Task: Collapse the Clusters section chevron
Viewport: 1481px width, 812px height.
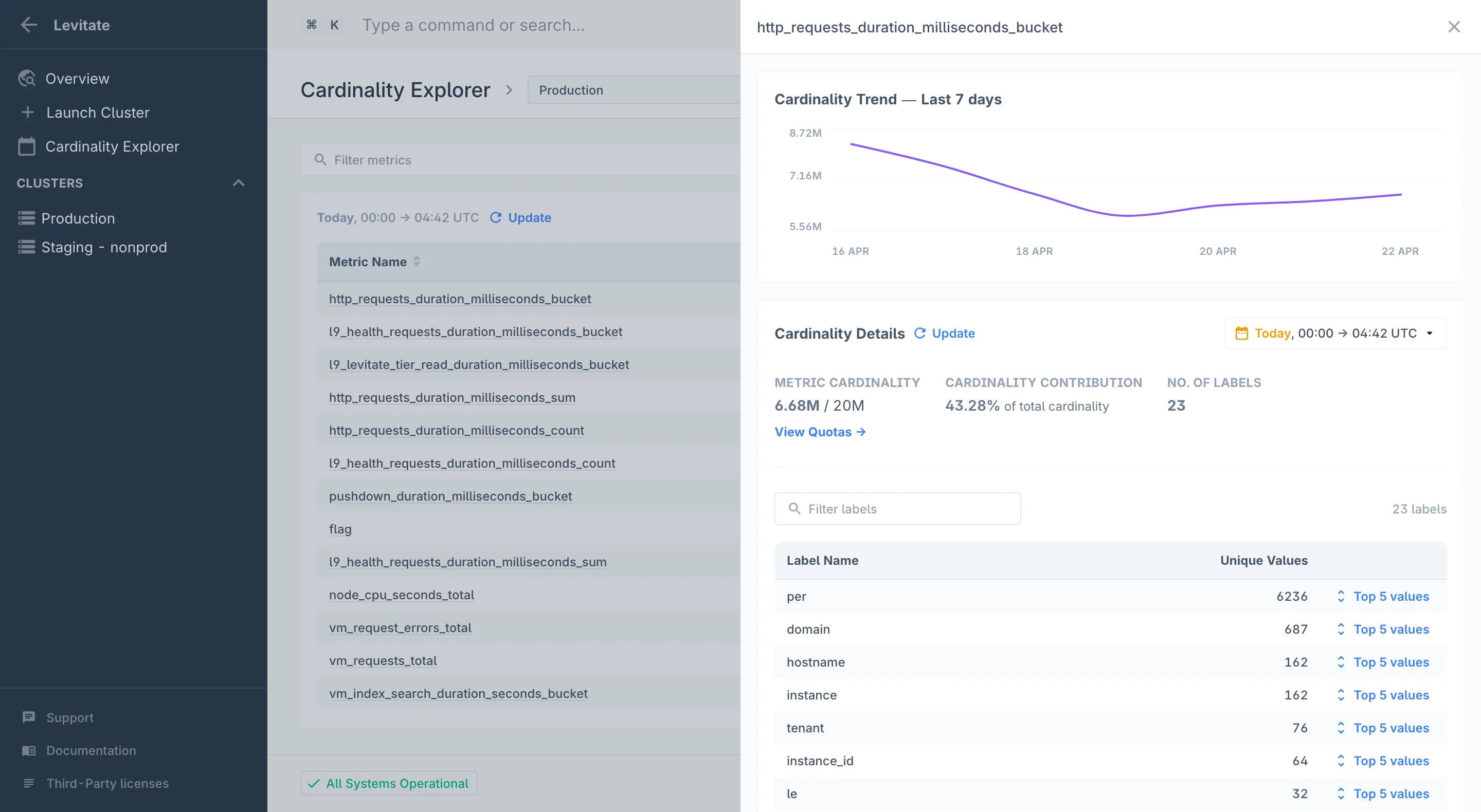Action: 239,183
